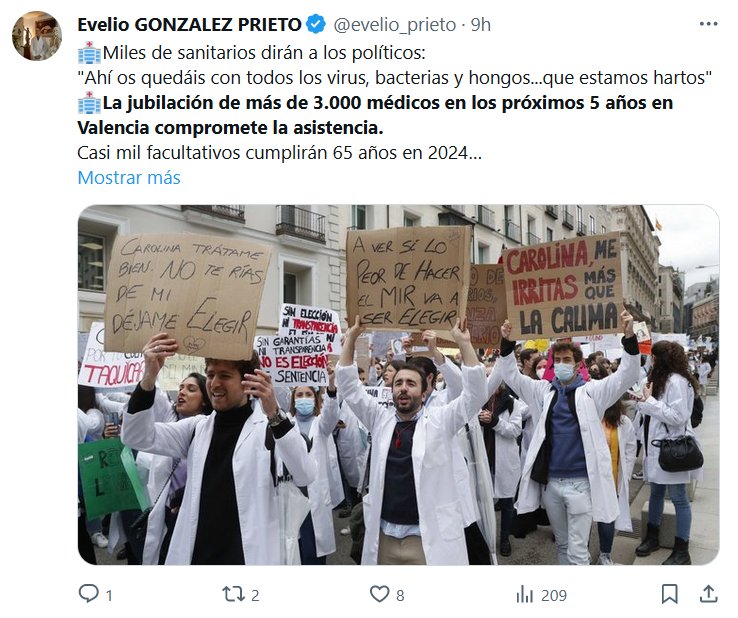738x618 pixels.
Task: Repost this tweet with the retweet icon
Action: (233, 594)
